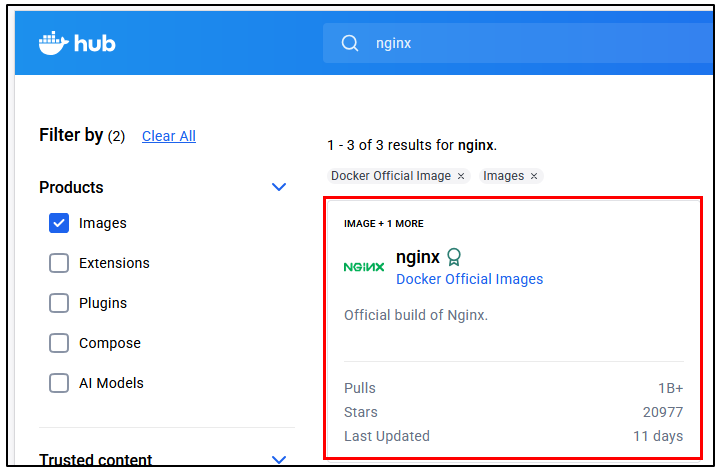This screenshot has height=473, width=719.
Task: Open the Docker Official Images publisher link
Action: click(x=469, y=279)
